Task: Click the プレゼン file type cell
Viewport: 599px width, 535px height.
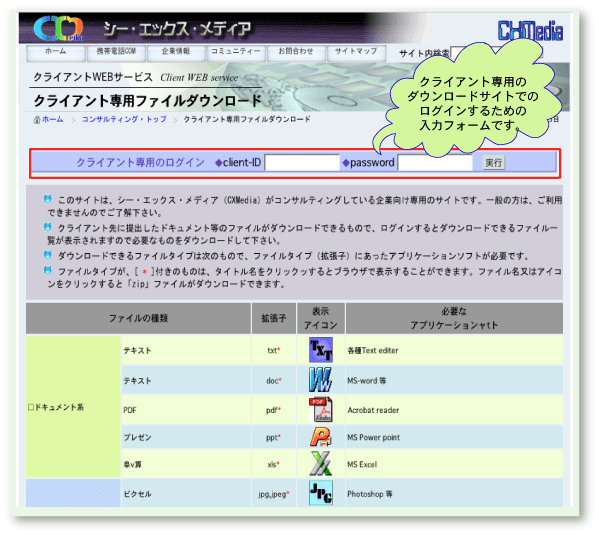Action: 186,438
